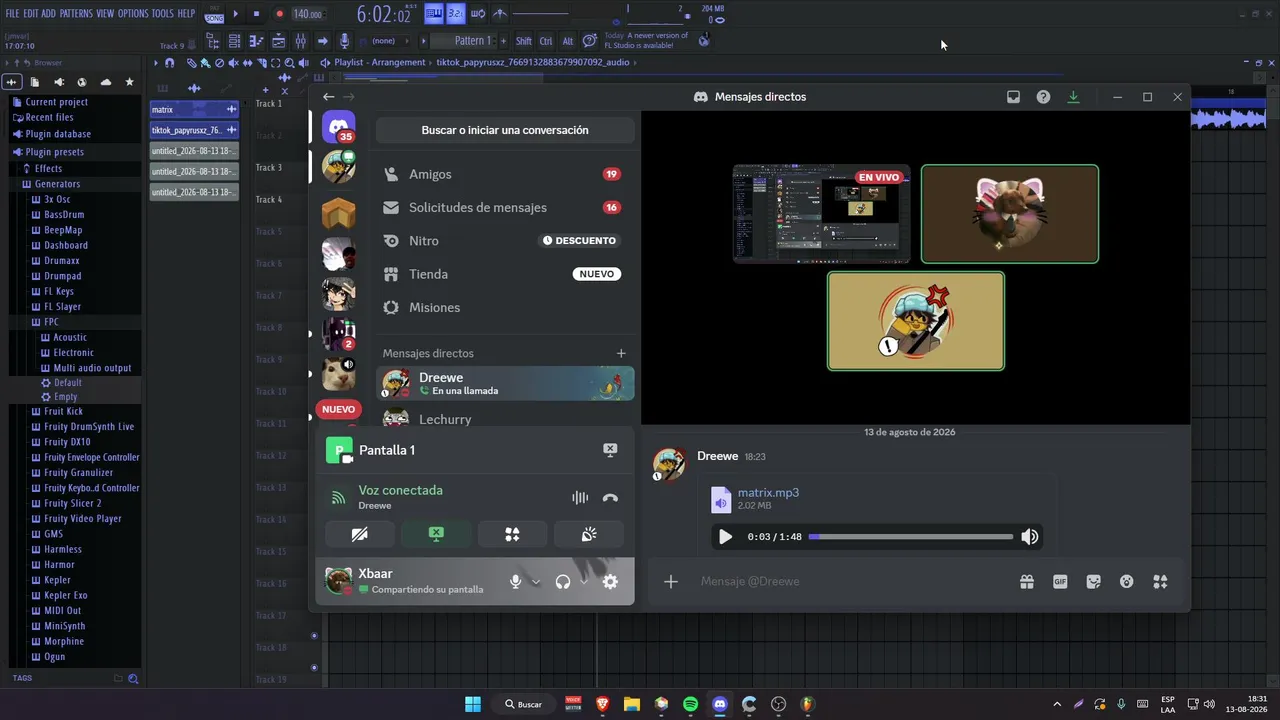
Task: Deafen with the Discord headphones button
Action: pyautogui.click(x=563, y=581)
